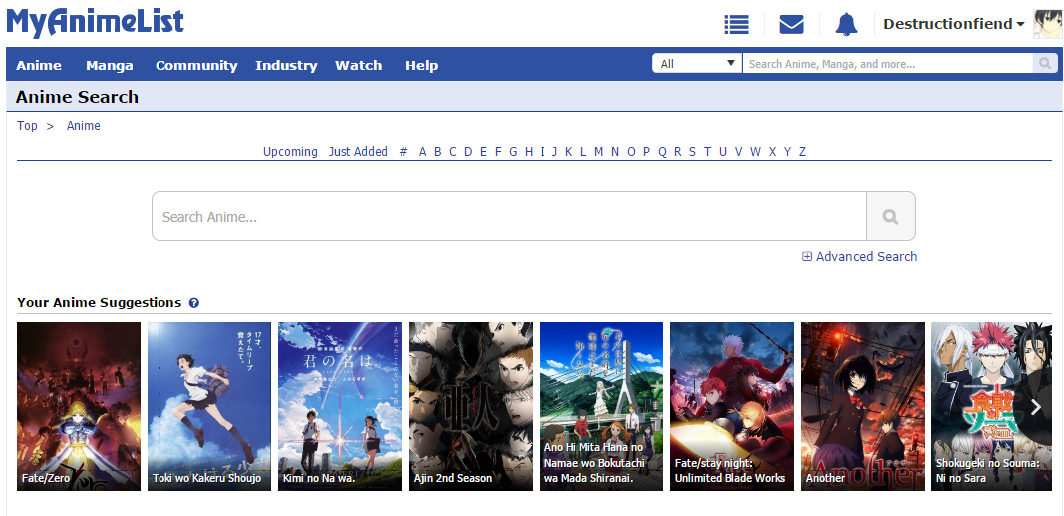Click the Just Added link

point(358,152)
